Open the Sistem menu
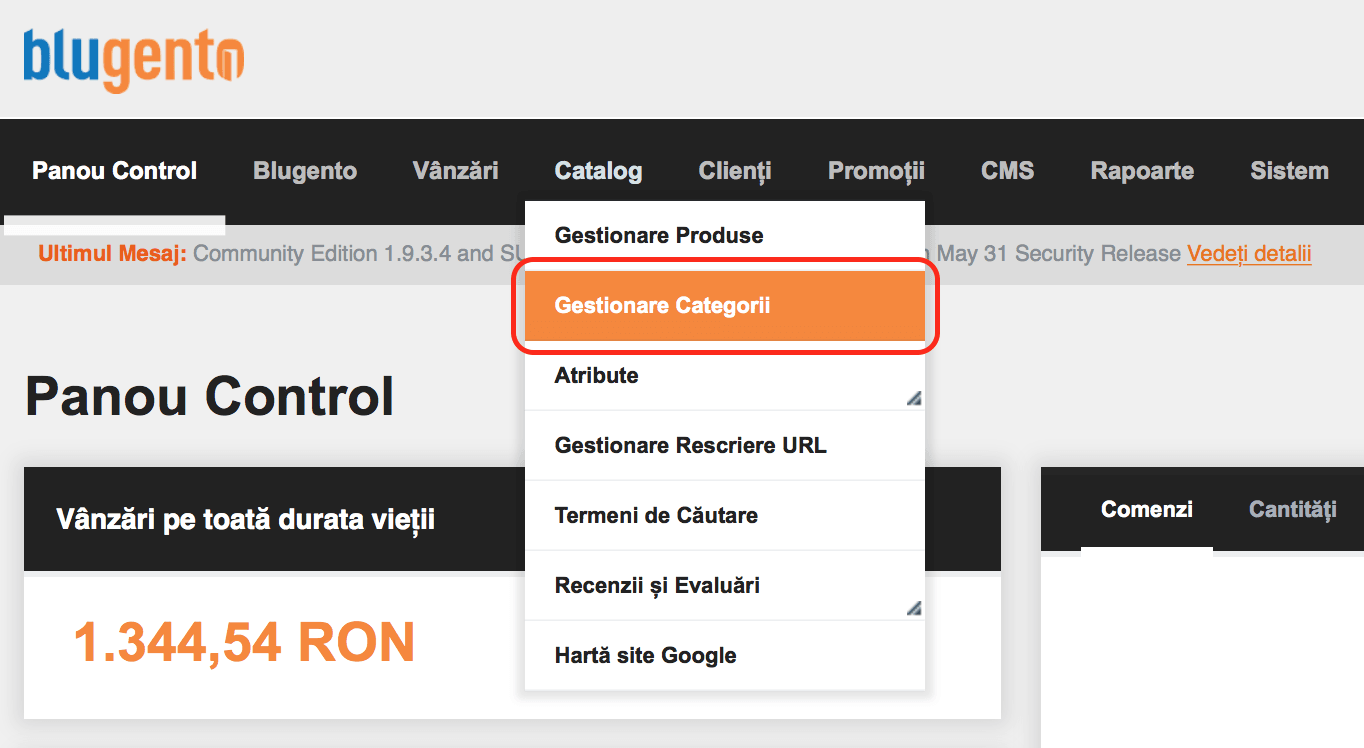Screen dimensions: 1364x748 [1289, 171]
